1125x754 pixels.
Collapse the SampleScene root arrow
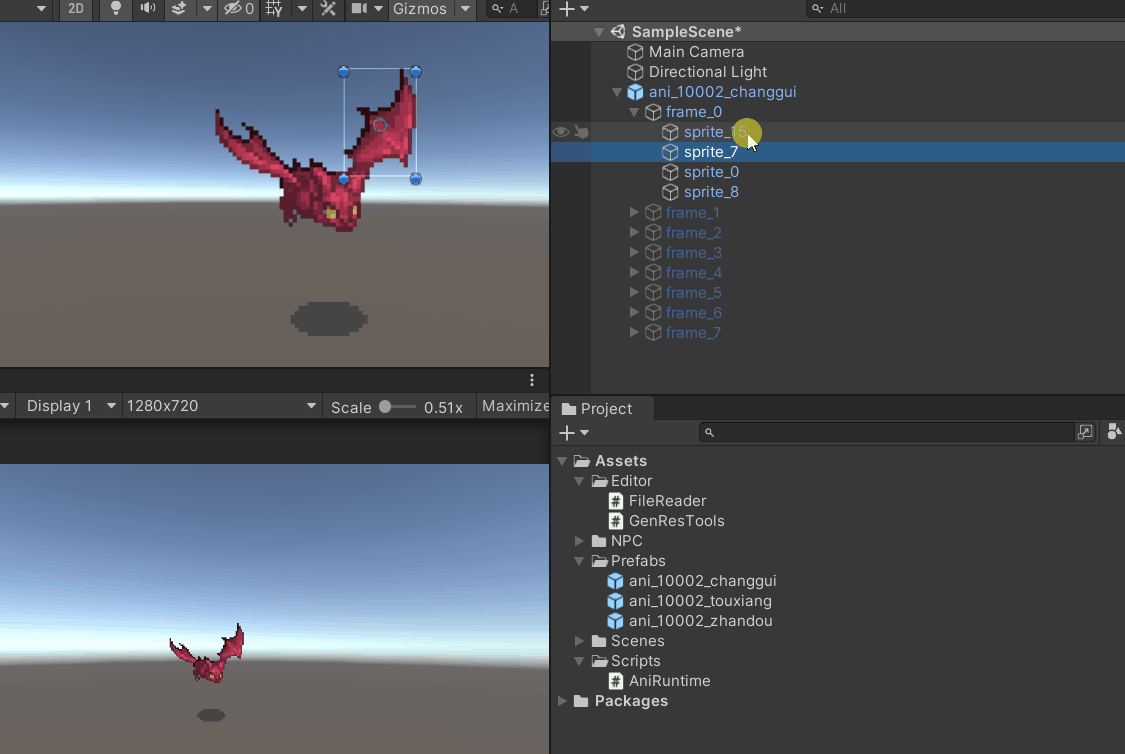[598, 32]
